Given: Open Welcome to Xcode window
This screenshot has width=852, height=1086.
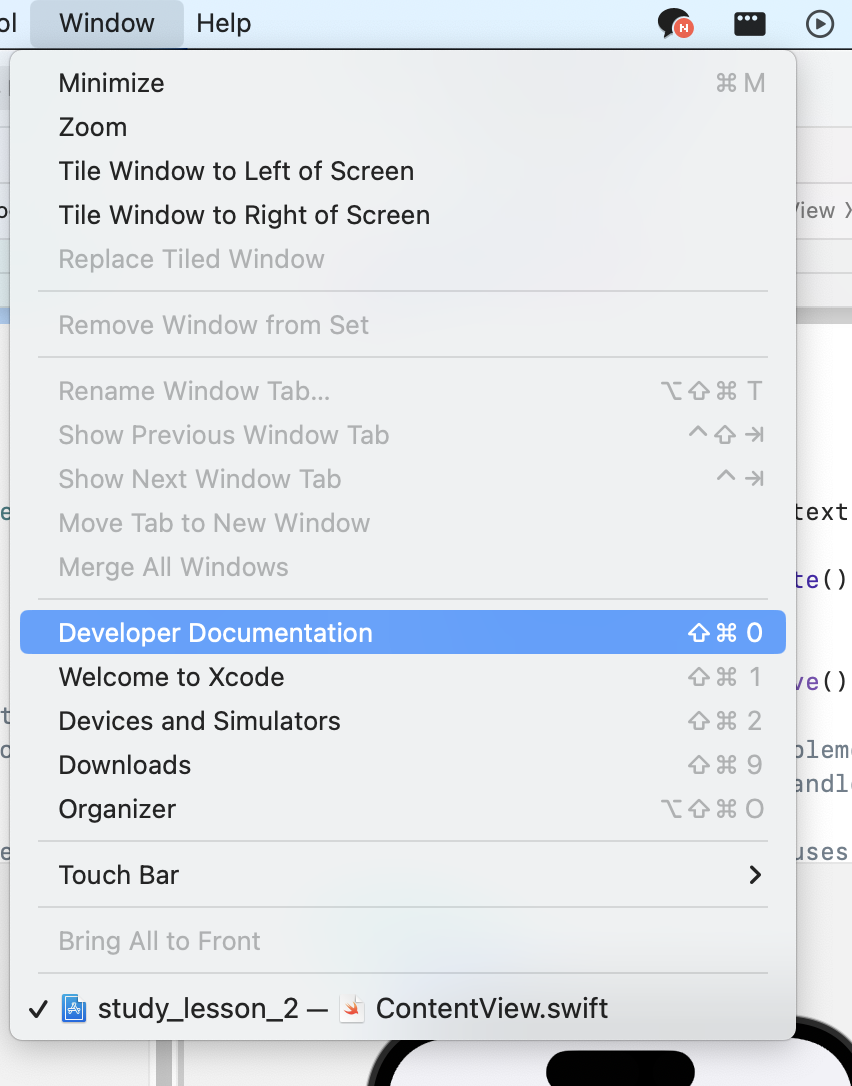Looking at the screenshot, I should (x=403, y=677).
